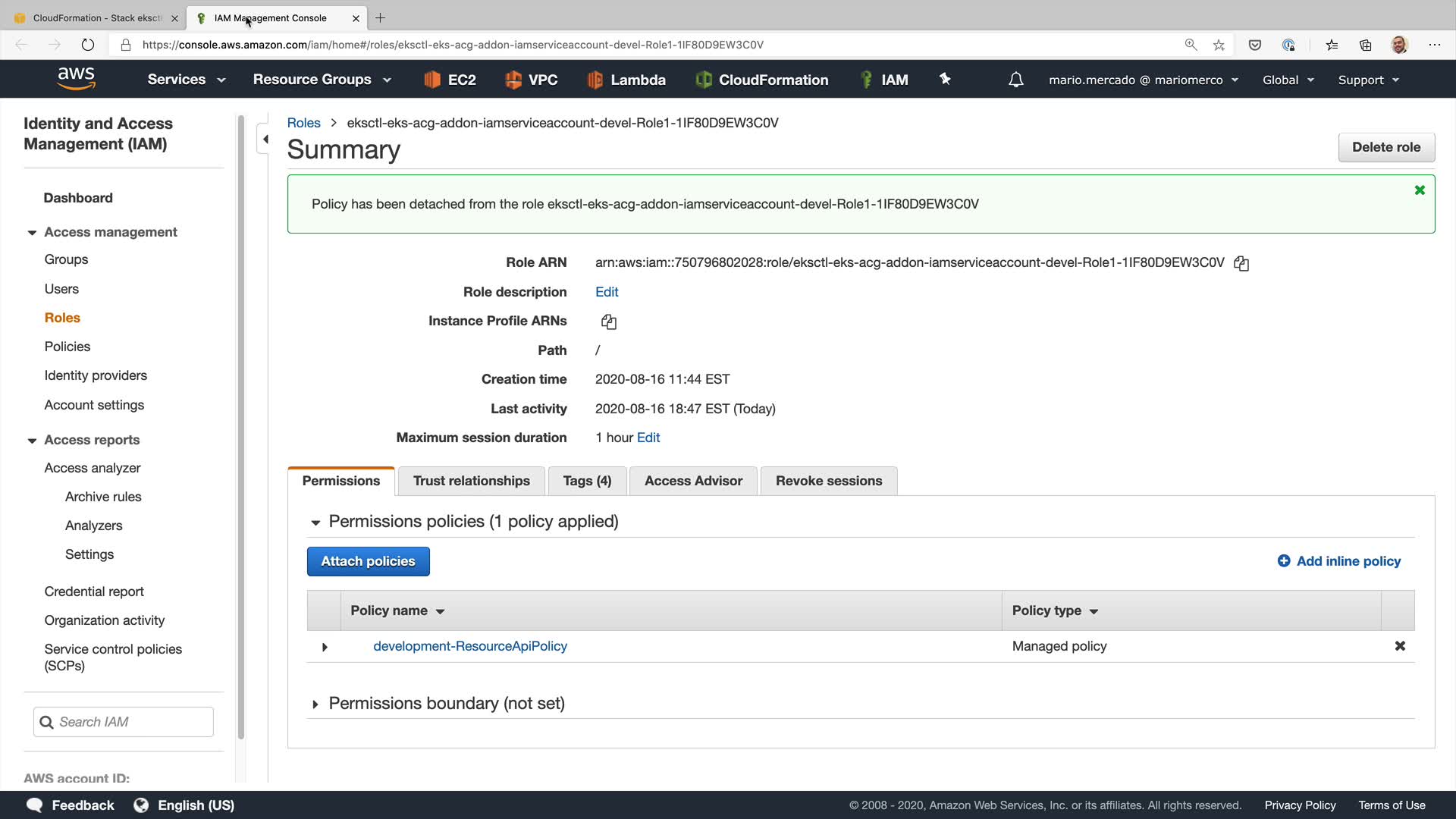
Task: Add this page to browser favorites
Action: point(1219,45)
